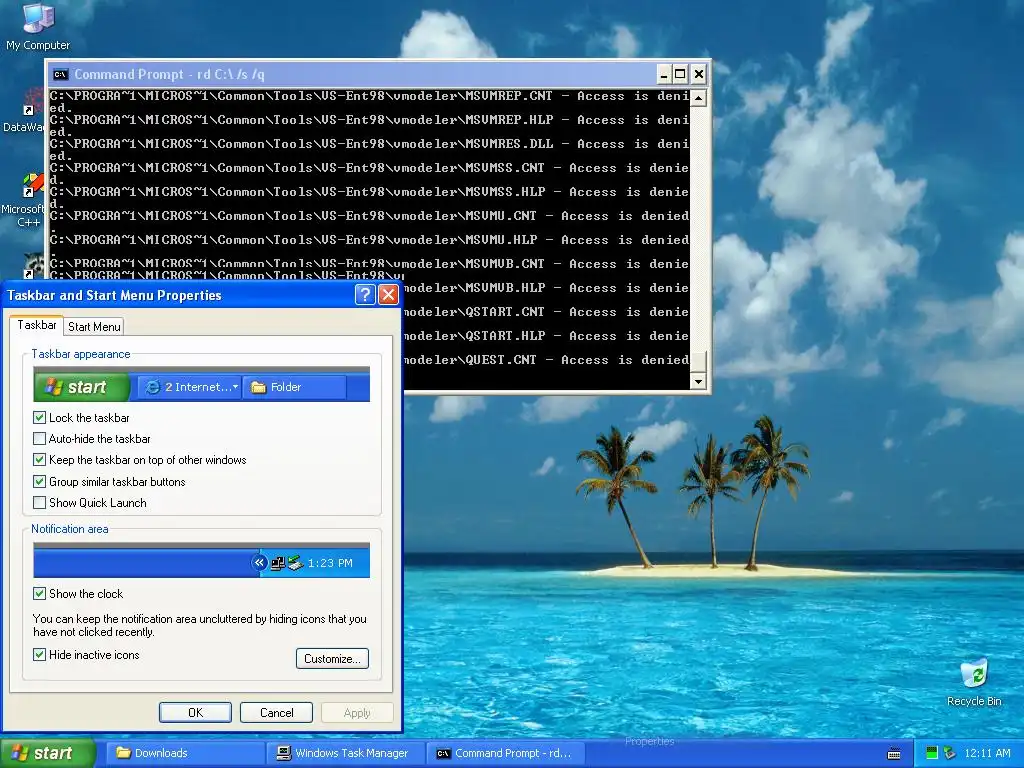Click the 1:23 PM clock in notification preview
The height and width of the screenshot is (768, 1024).
click(330, 563)
